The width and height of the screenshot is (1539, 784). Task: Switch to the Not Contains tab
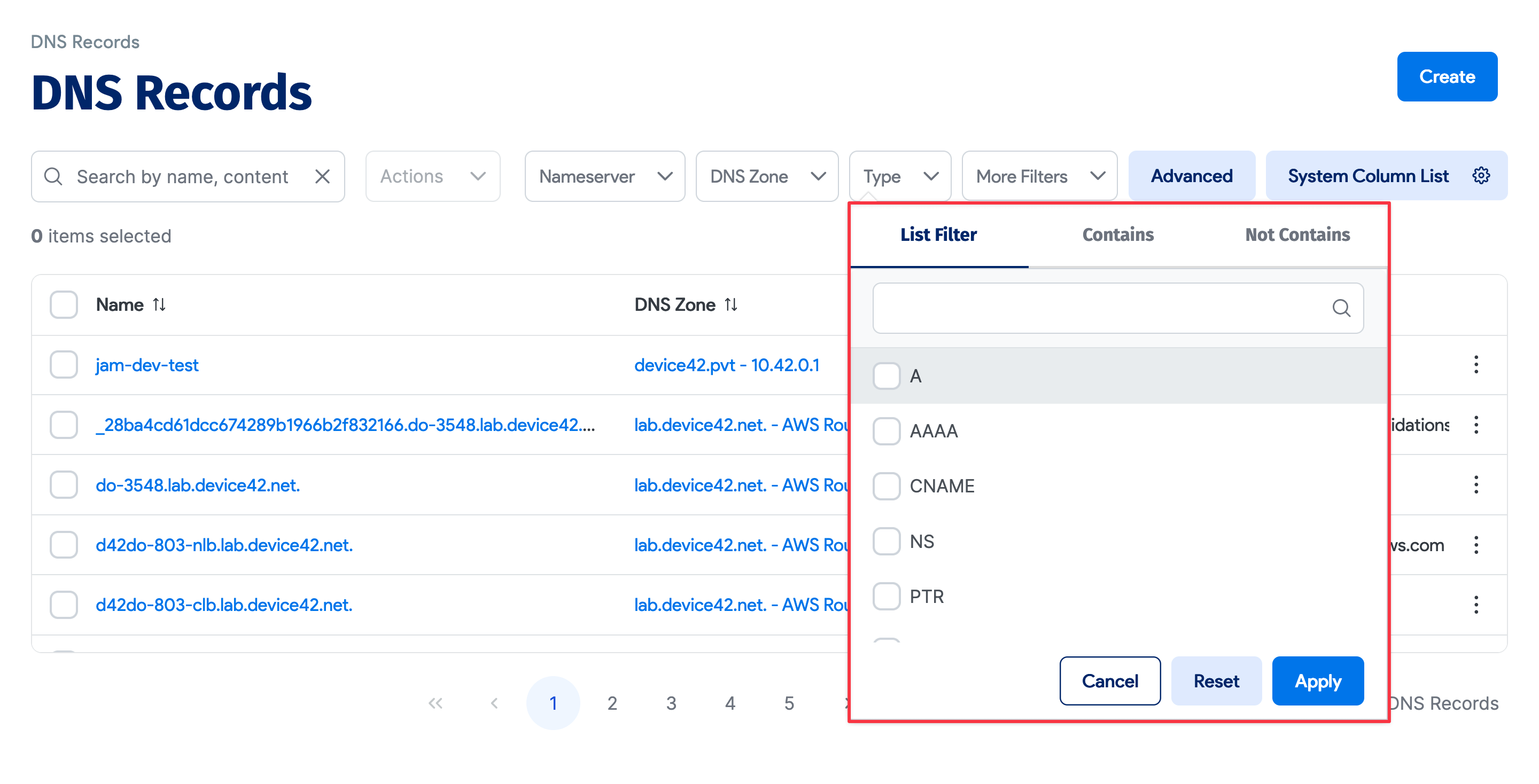tap(1296, 234)
